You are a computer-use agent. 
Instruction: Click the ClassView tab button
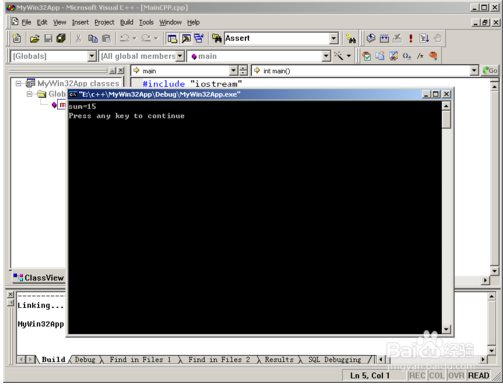[x=39, y=278]
